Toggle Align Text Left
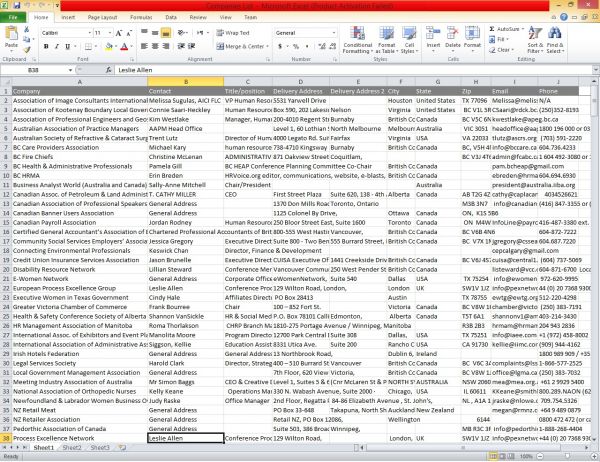Image resolution: width=600 pixels, height=462 pixels. tap(144, 46)
